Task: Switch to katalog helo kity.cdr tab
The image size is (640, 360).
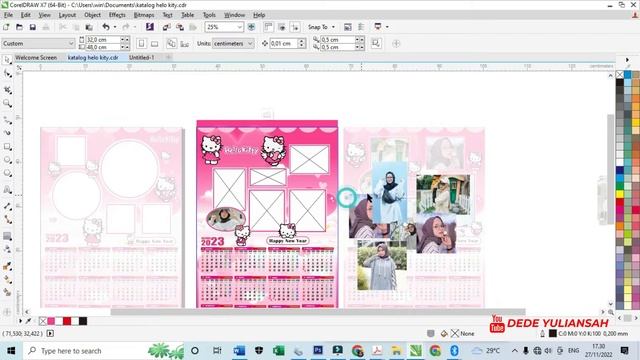Action: tap(93, 58)
